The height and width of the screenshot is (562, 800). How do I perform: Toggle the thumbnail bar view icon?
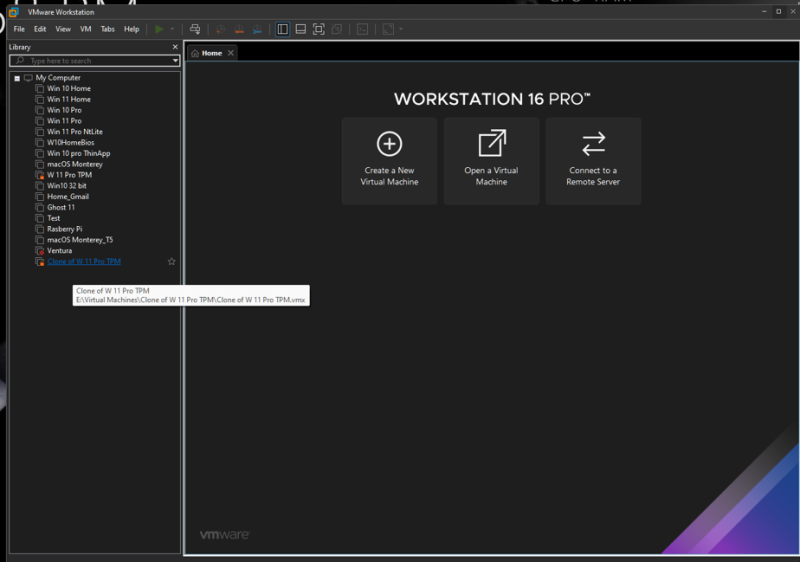[x=300, y=29]
